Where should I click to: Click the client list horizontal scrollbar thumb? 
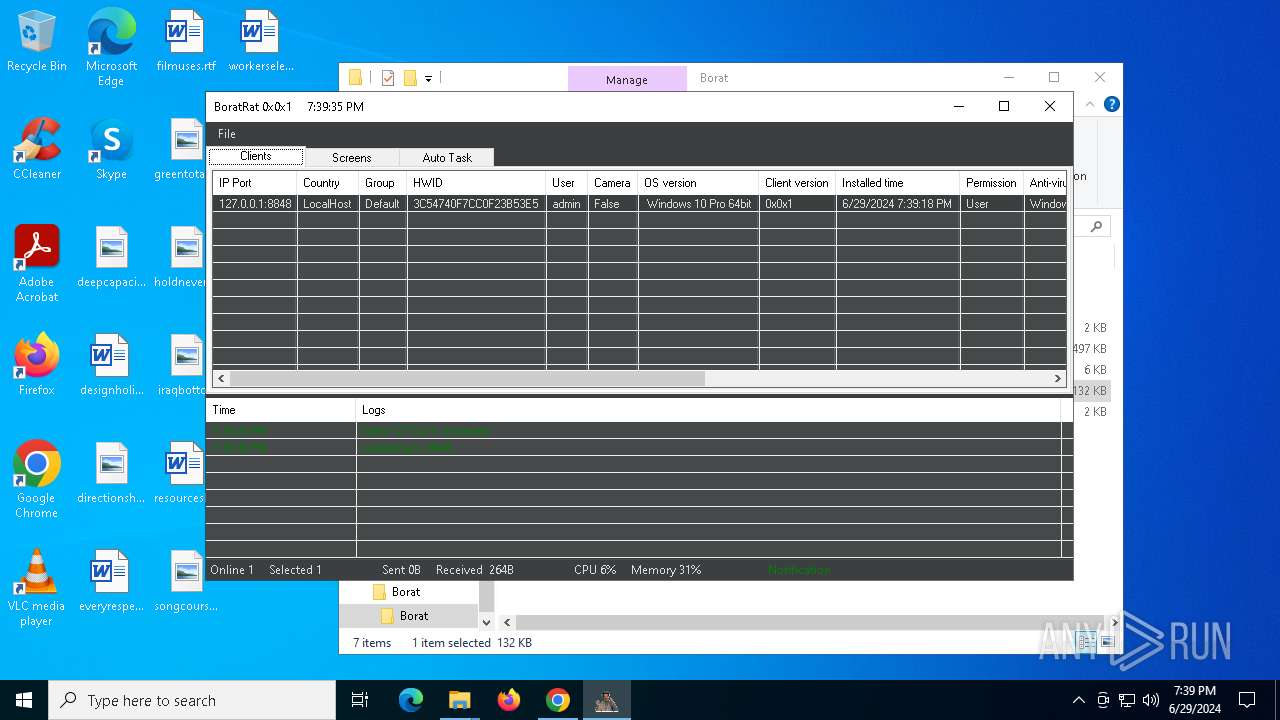pyautogui.click(x=466, y=379)
